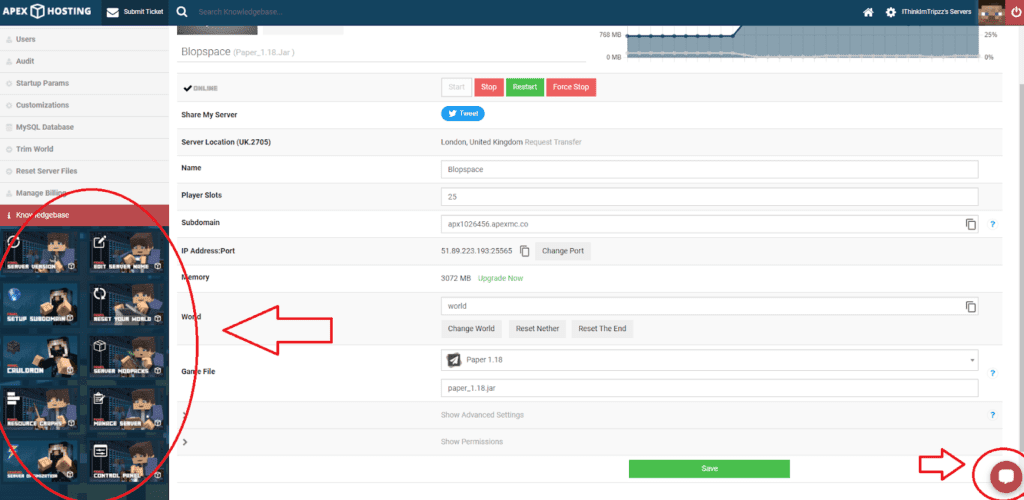Open the Cauldron tutorial thumbnail
Viewport: 1024px width, 500px height.
pyautogui.click(x=40, y=357)
